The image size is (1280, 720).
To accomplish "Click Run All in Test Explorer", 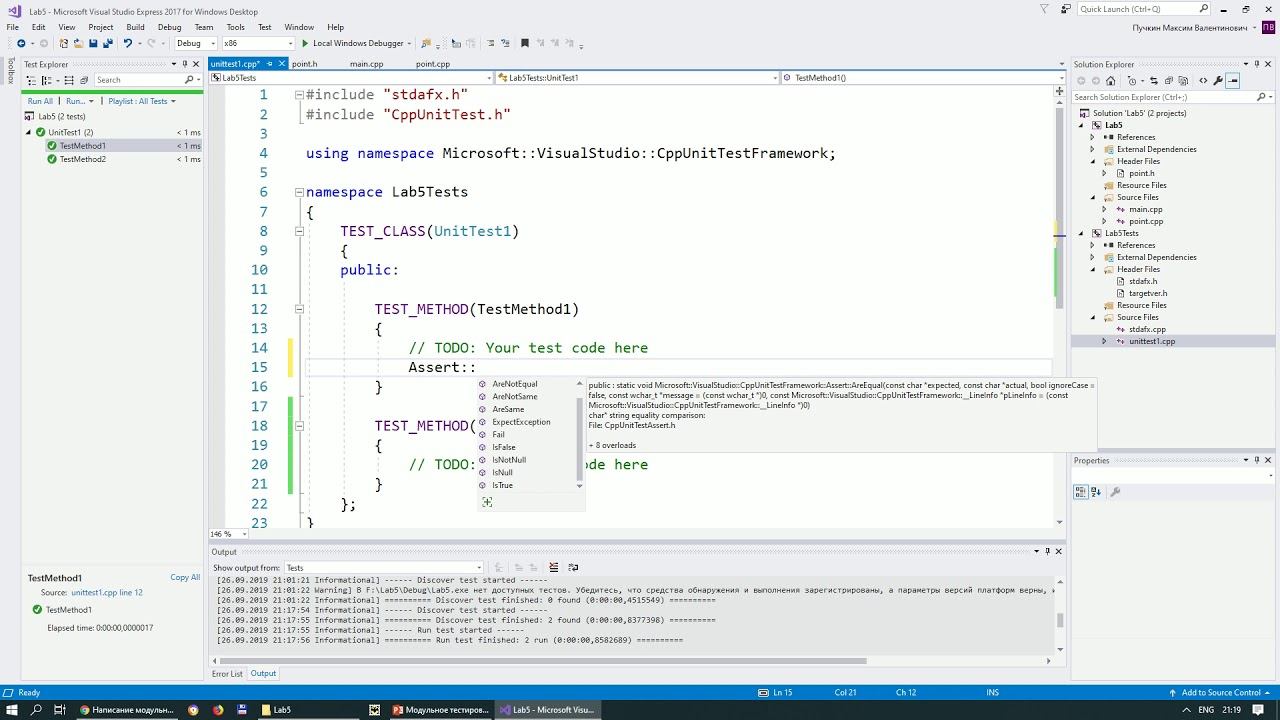I will (40, 101).
